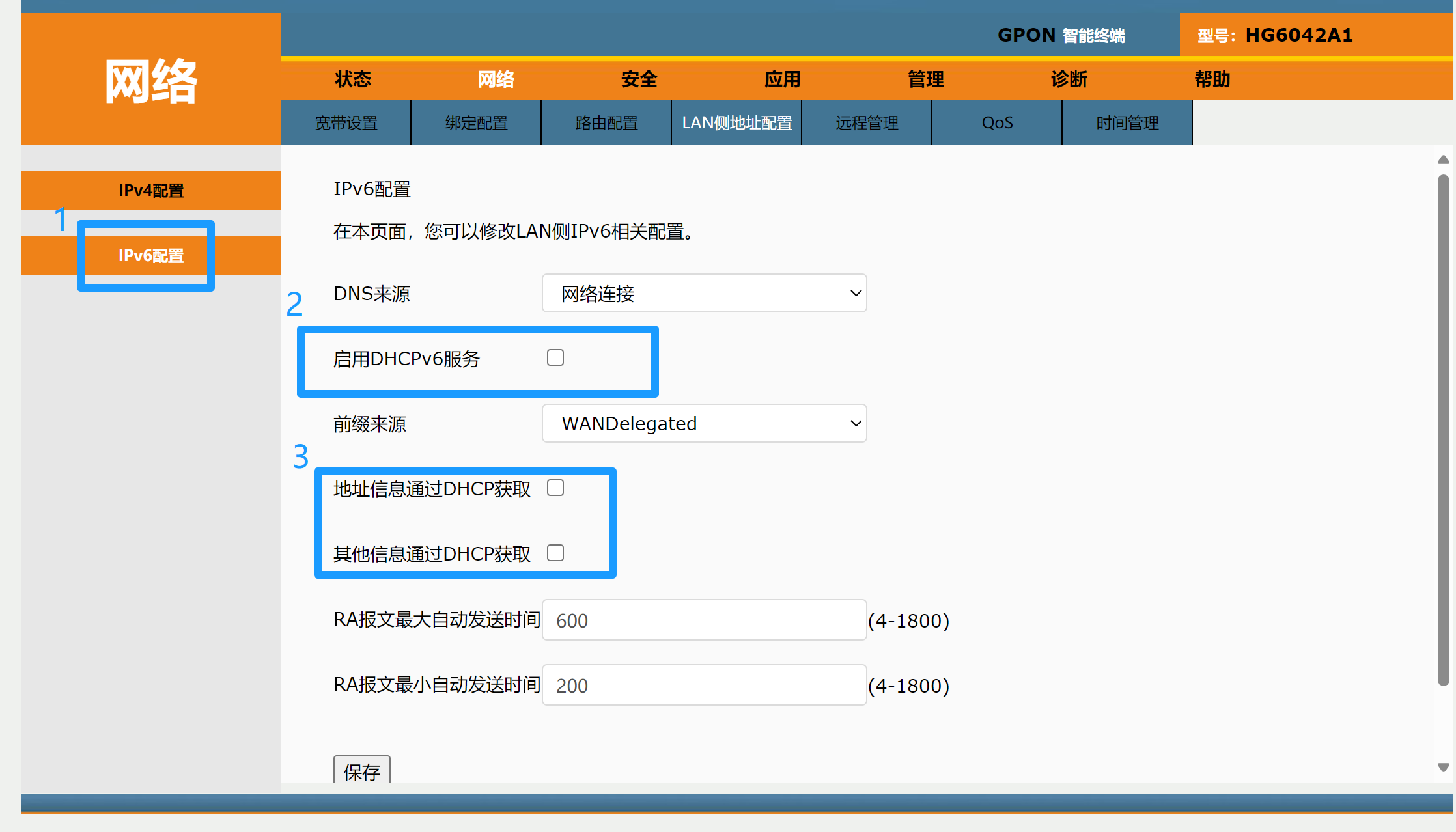Screen dimensions: 1456x832
Task: Open the 网络 main menu tab
Action: tap(496, 79)
